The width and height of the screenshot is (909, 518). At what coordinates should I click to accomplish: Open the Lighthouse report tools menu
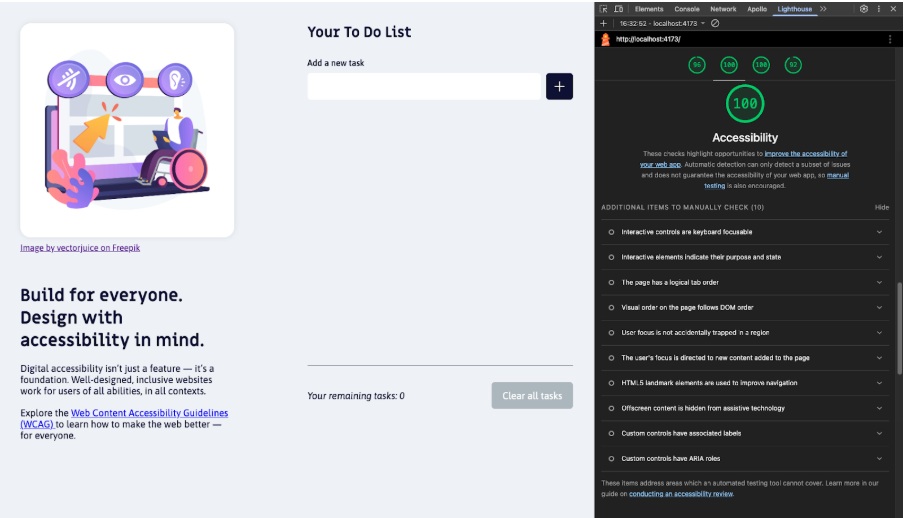click(x=890, y=39)
